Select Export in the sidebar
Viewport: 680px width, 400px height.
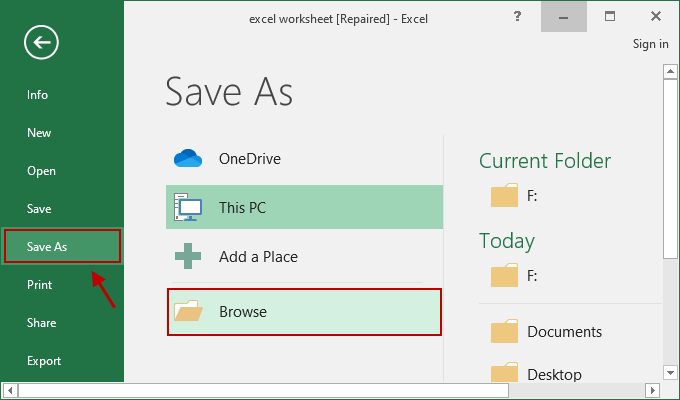[x=44, y=361]
